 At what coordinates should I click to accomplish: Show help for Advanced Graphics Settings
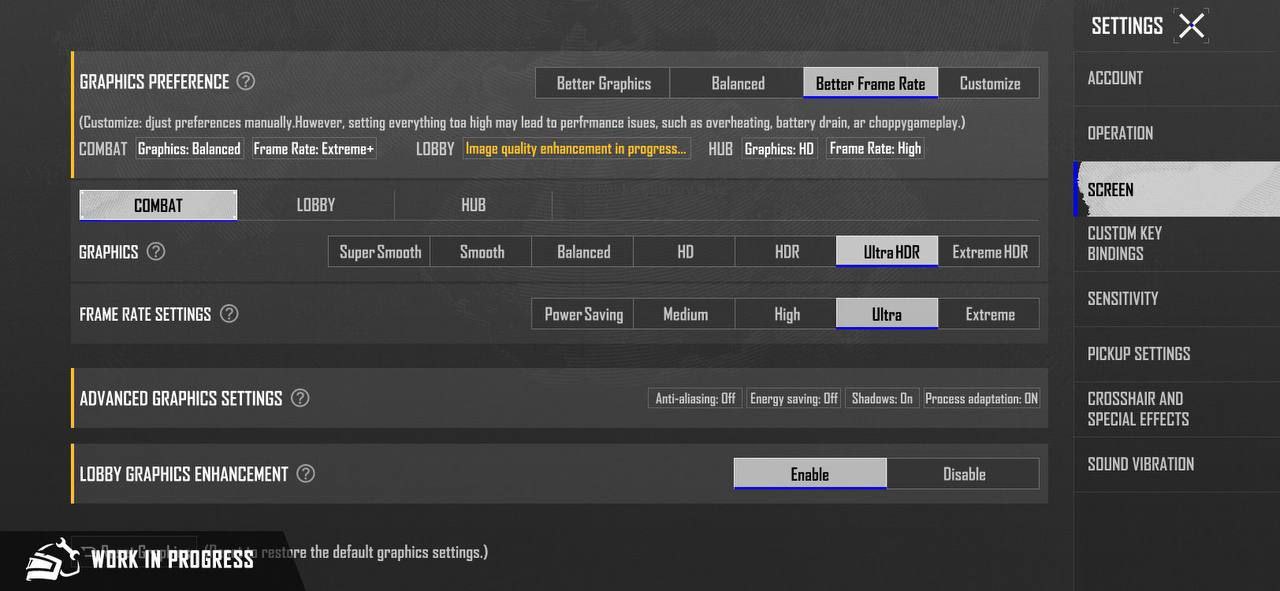coord(300,398)
